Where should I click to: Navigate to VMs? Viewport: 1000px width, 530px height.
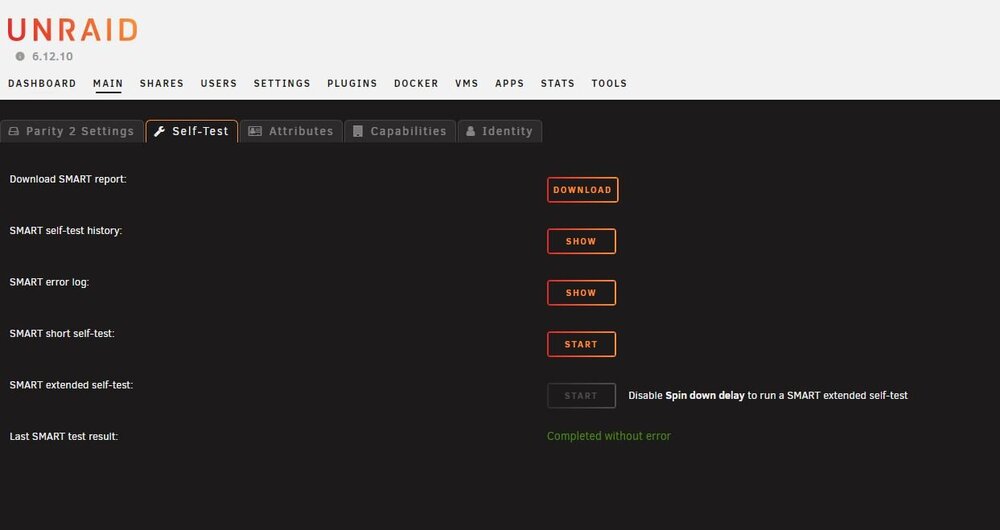coord(467,83)
